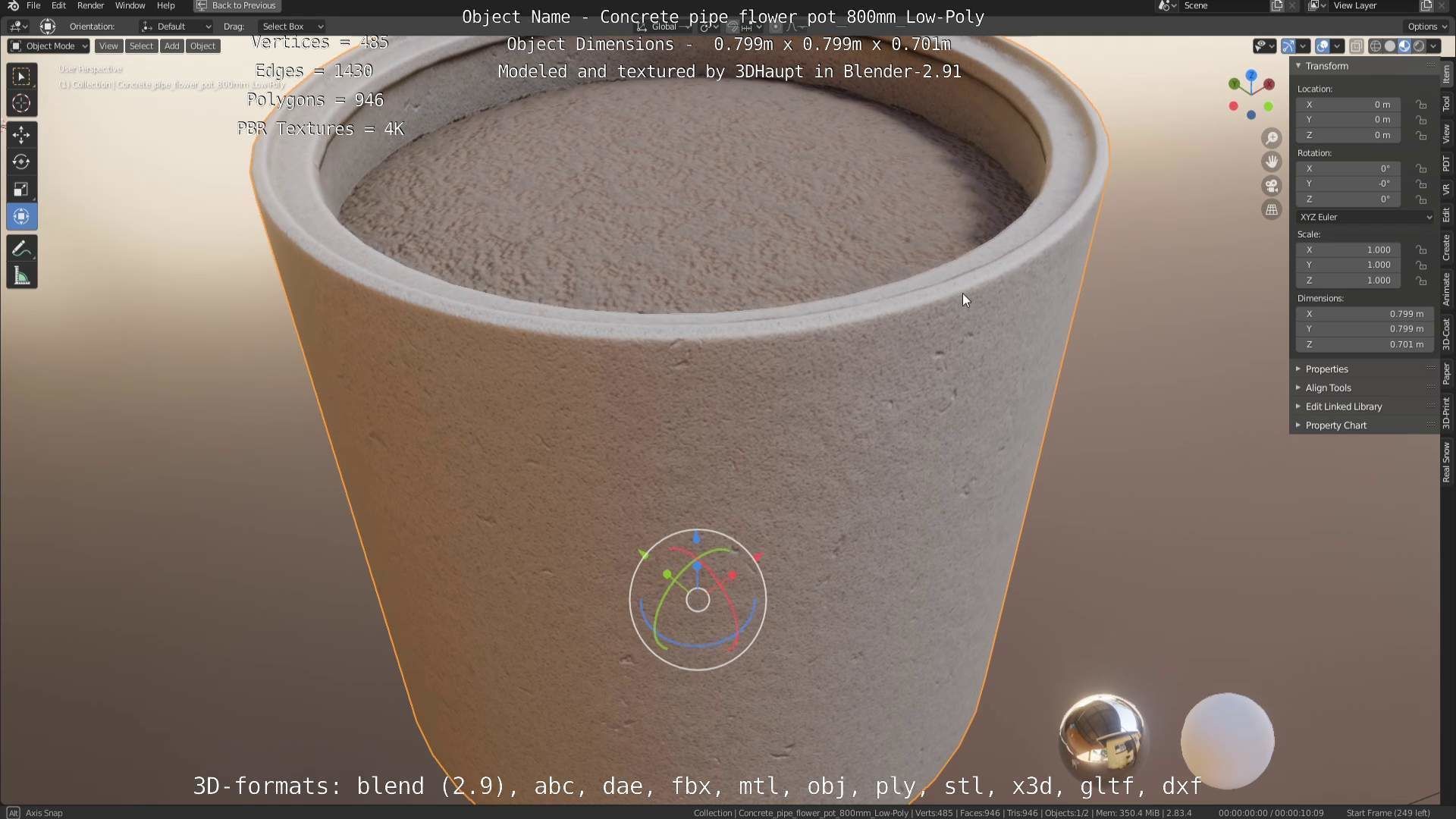1456x819 pixels.
Task: Select the Move tool
Action: (21, 135)
